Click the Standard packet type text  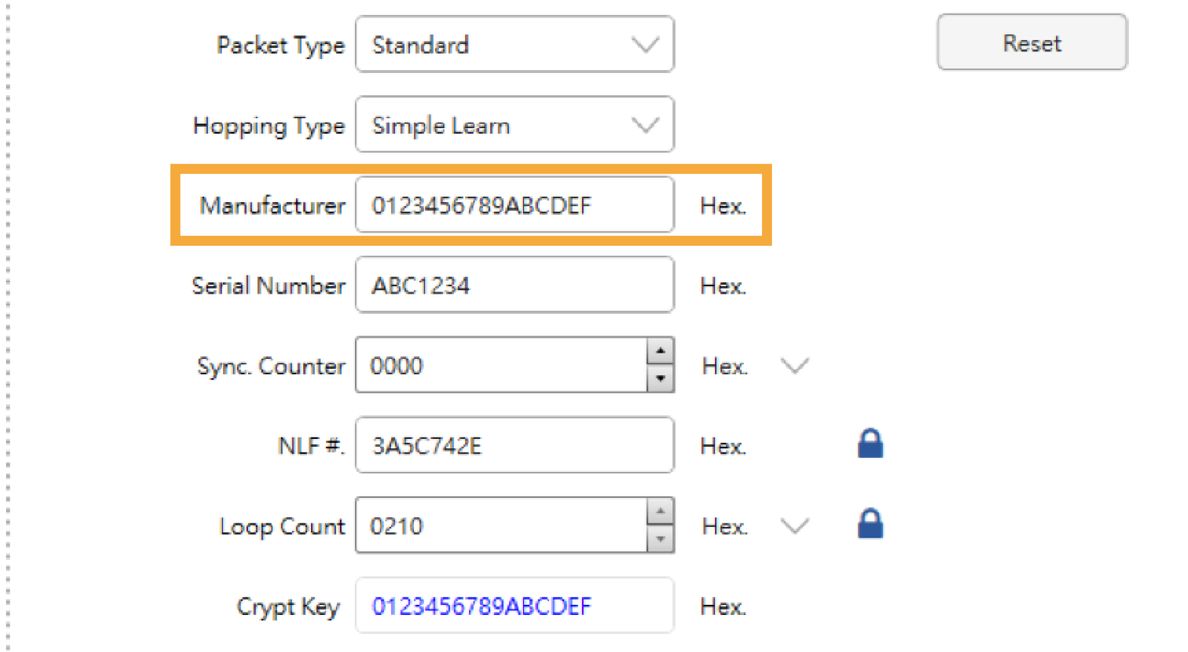click(420, 45)
